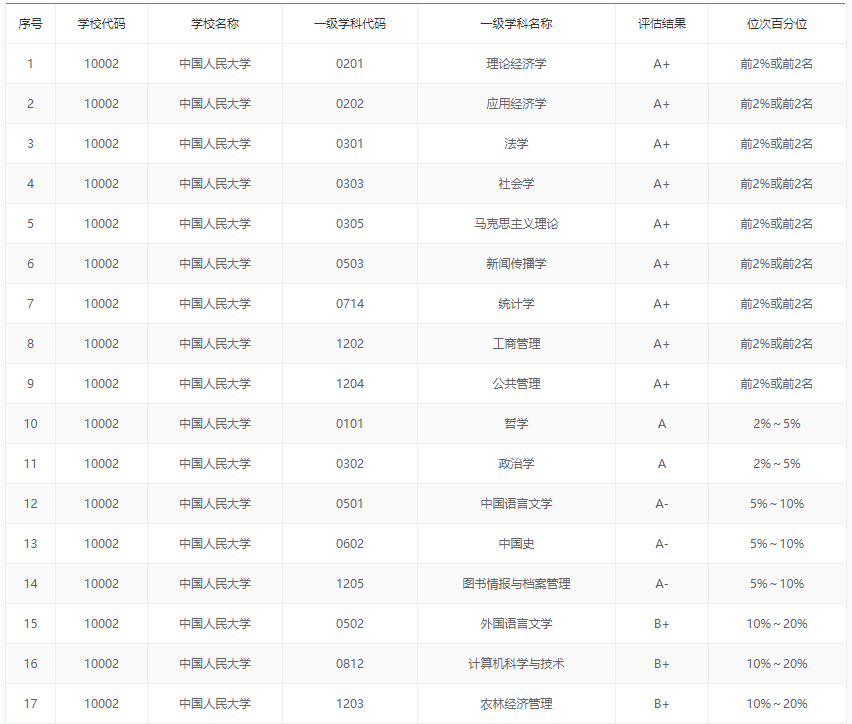
Task: Select the 中国史 subject cell
Action: click(516, 544)
